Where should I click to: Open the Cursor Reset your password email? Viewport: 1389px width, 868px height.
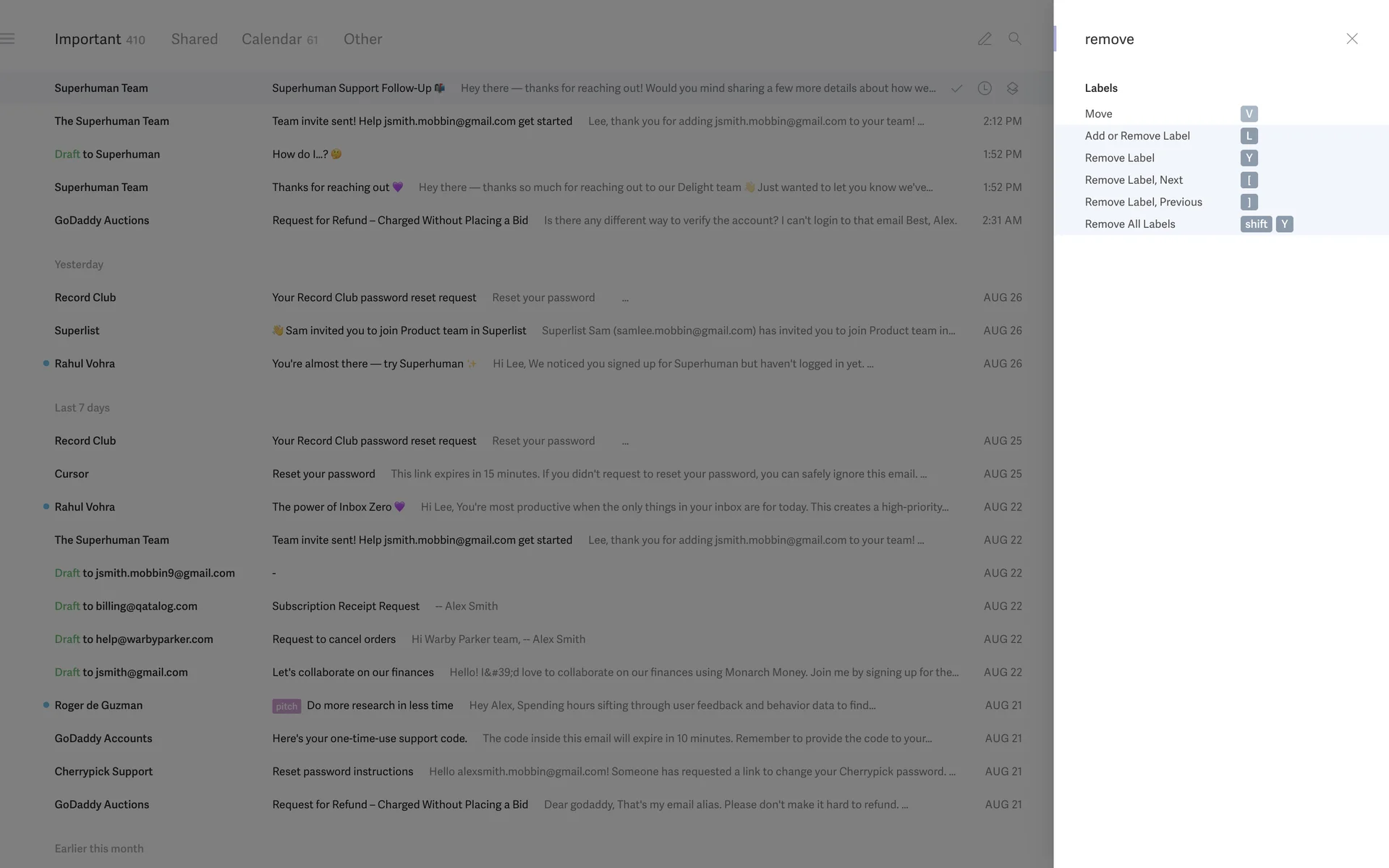pos(323,474)
